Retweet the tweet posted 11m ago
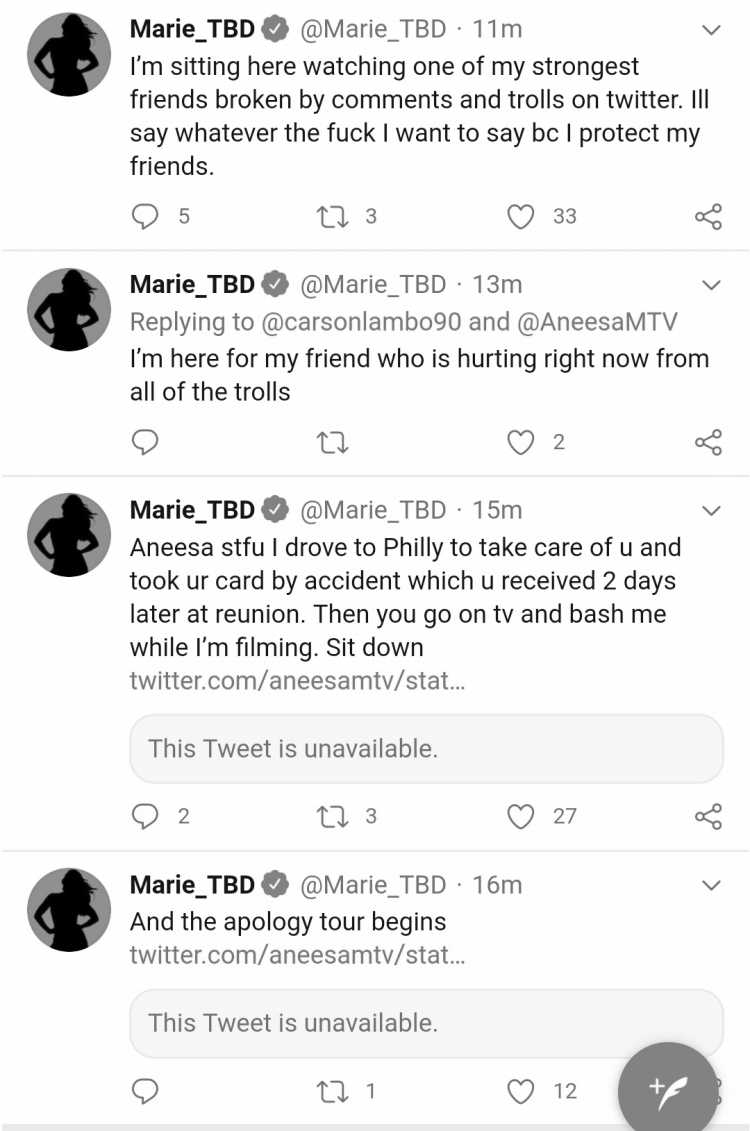The width and height of the screenshot is (750, 1131). pos(332,216)
